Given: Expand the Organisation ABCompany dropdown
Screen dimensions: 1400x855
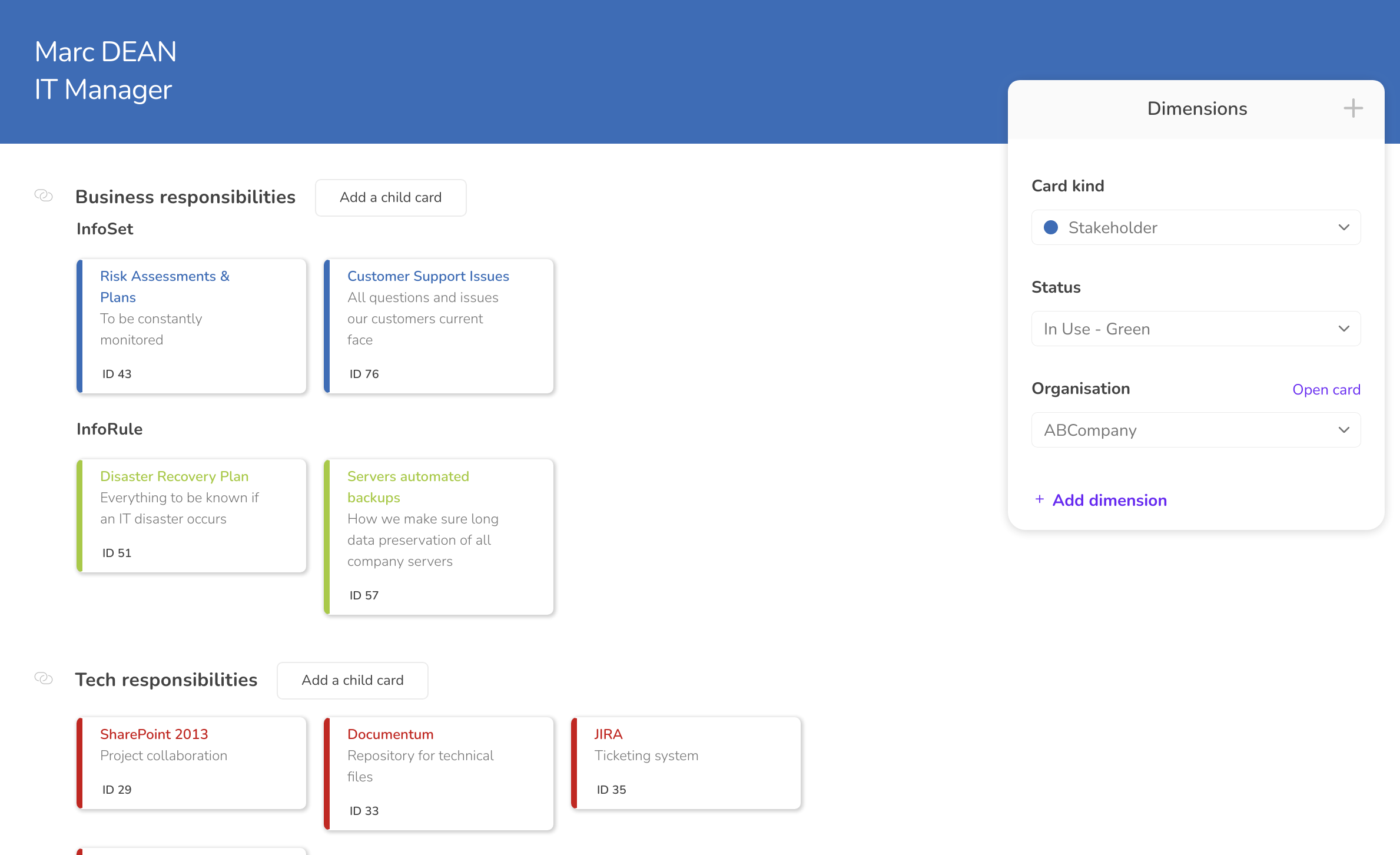Looking at the screenshot, I should 1343,430.
